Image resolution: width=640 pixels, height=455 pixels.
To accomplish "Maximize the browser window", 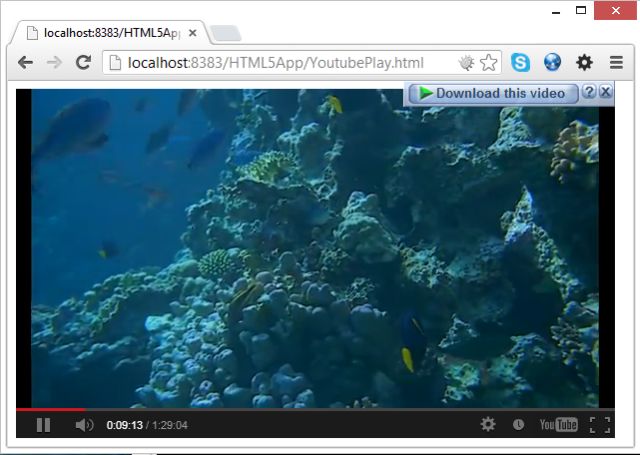I will 581,11.
